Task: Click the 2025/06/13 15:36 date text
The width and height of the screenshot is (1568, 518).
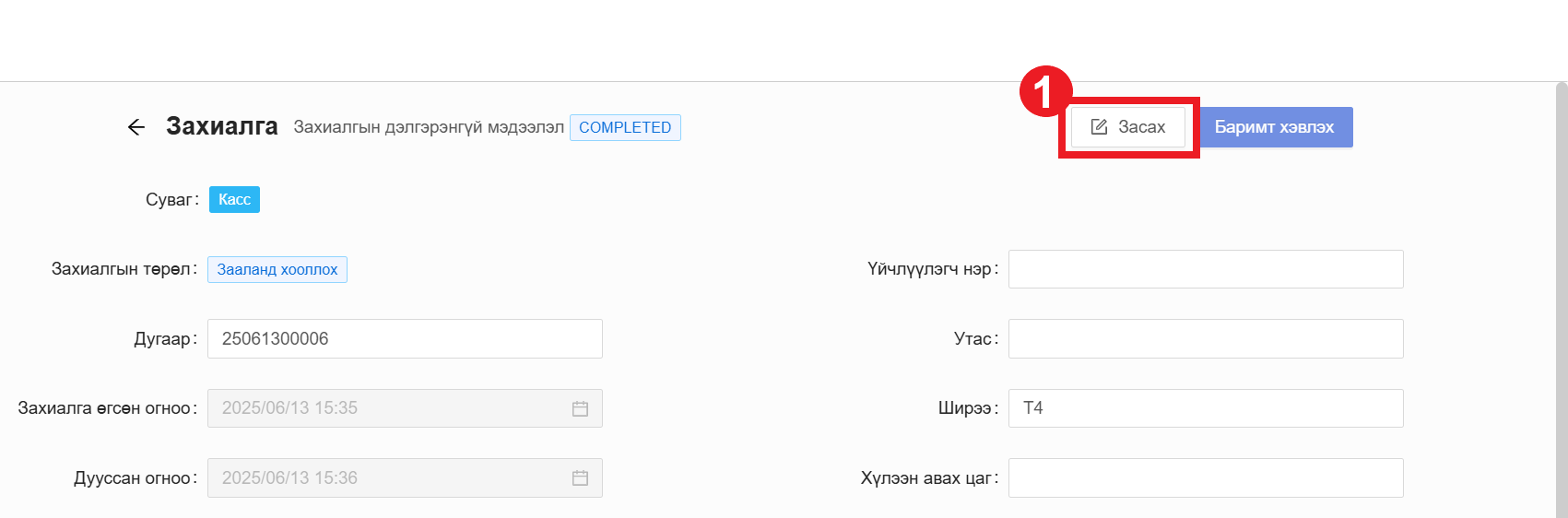Action: (x=289, y=478)
